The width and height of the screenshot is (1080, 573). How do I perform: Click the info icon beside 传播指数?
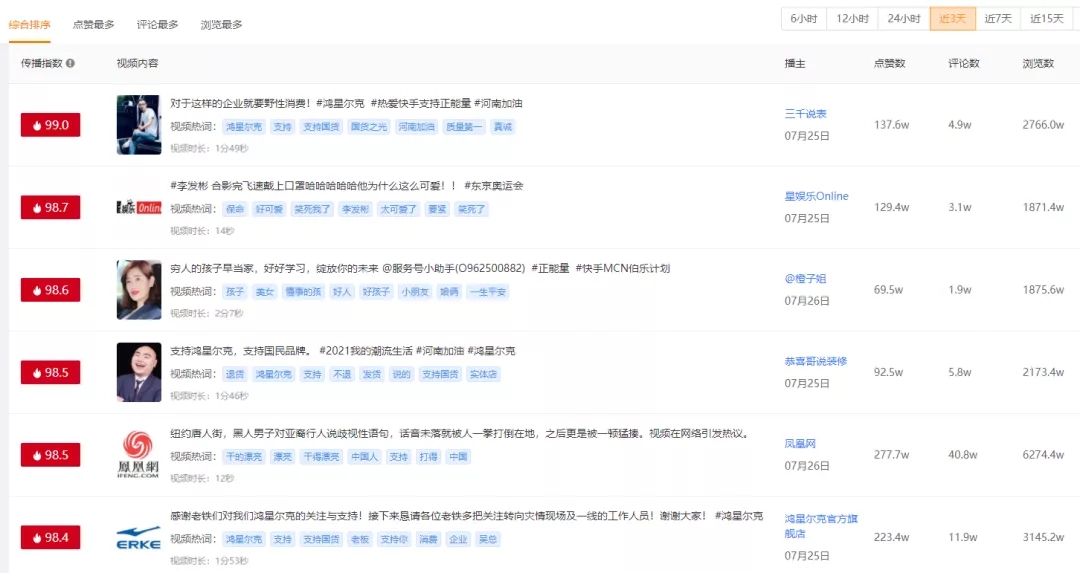(x=70, y=63)
